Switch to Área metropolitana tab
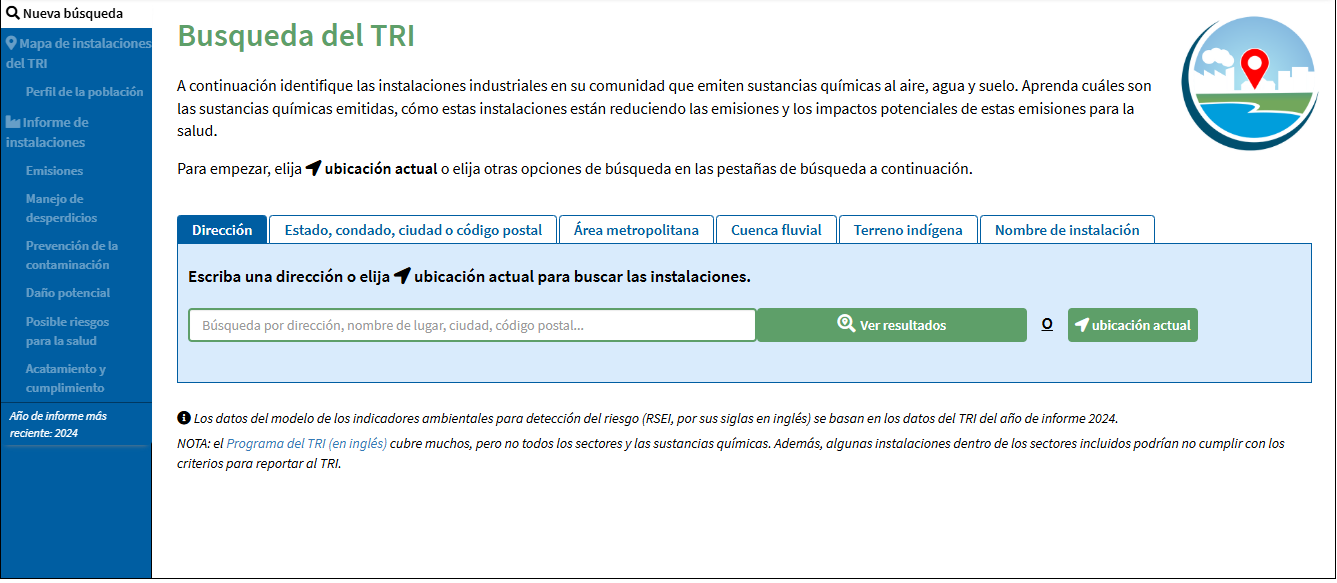Screen dimensions: 1337x583 636,229
